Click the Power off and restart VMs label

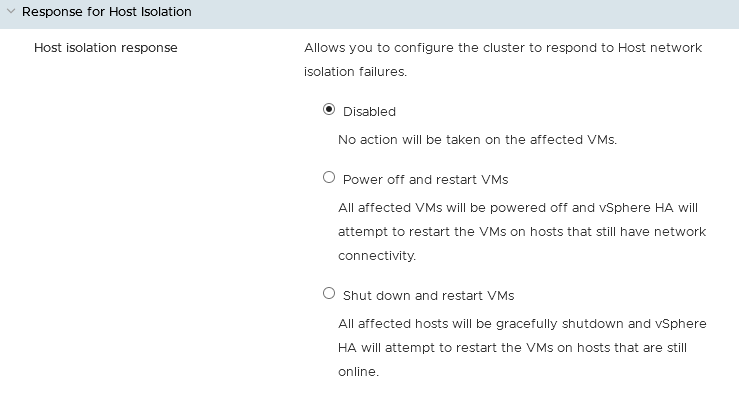coord(425,180)
